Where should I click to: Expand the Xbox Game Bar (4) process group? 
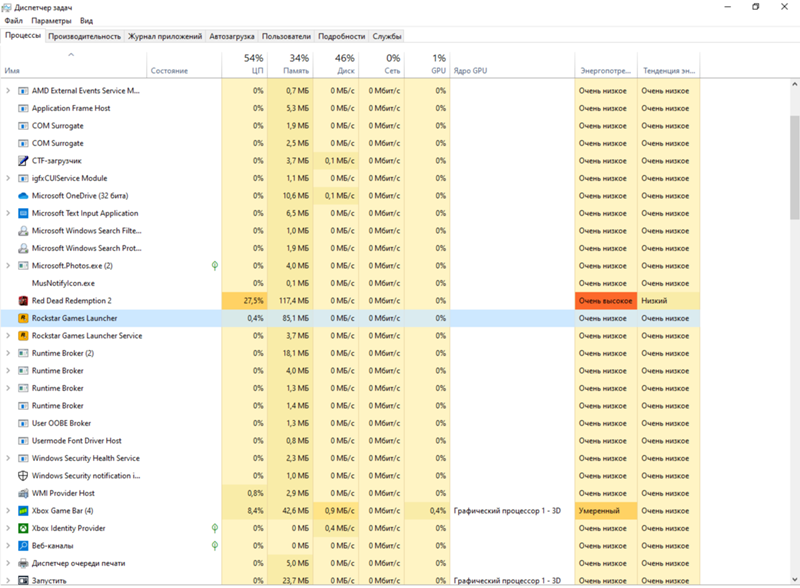coord(8,511)
